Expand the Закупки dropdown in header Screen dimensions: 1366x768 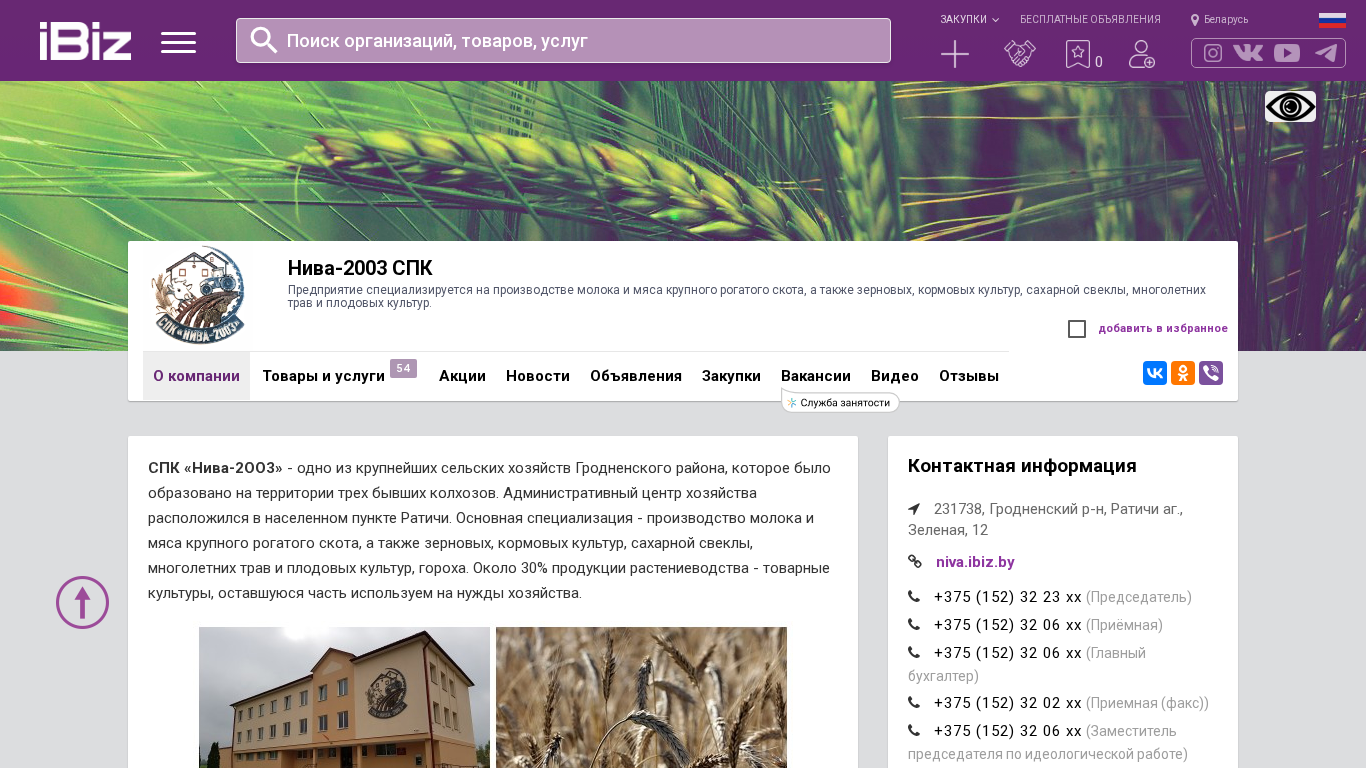(x=969, y=20)
